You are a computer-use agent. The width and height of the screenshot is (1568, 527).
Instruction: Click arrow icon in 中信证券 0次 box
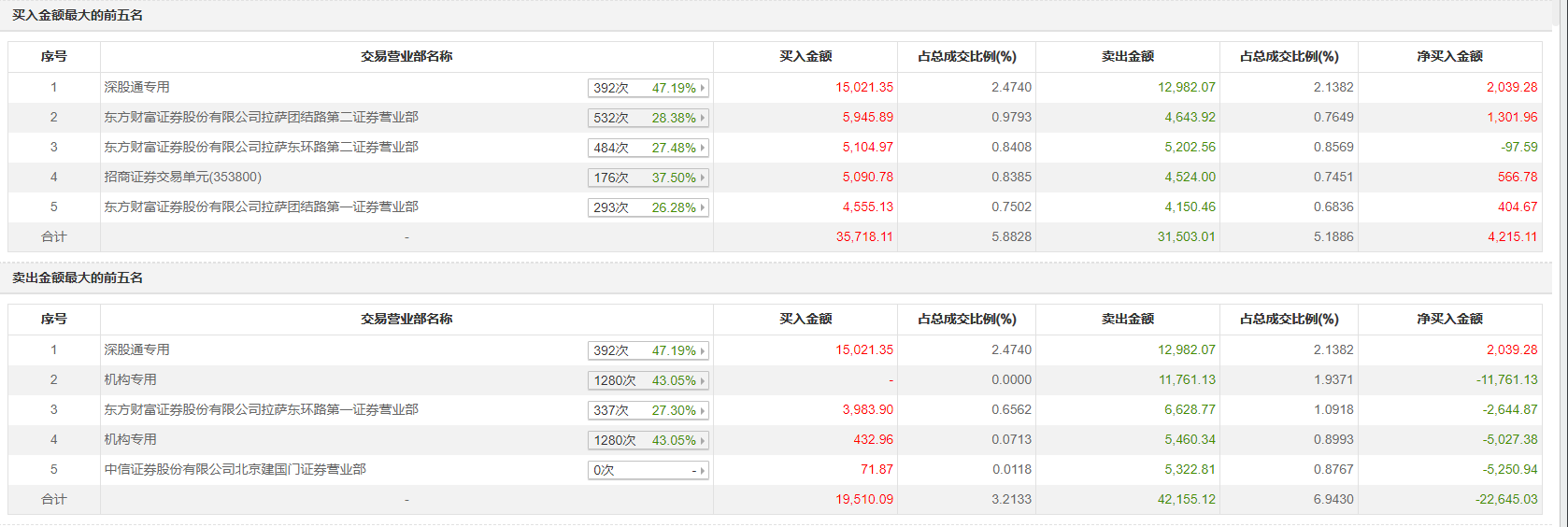[x=703, y=470]
